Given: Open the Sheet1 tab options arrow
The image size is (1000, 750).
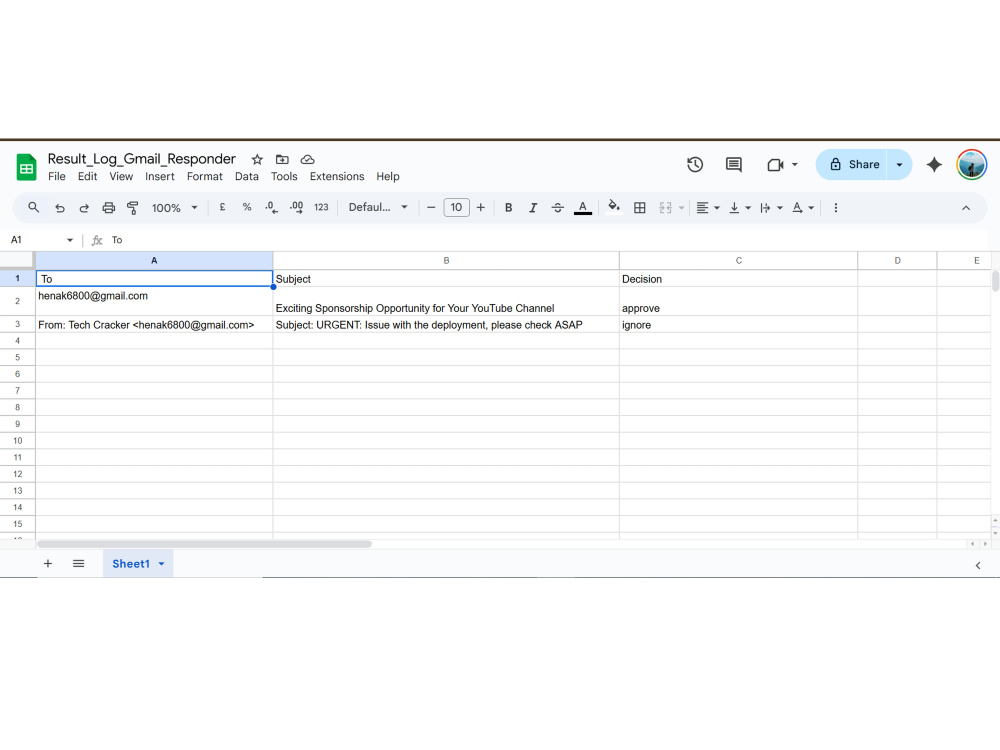Looking at the screenshot, I should click(x=161, y=564).
